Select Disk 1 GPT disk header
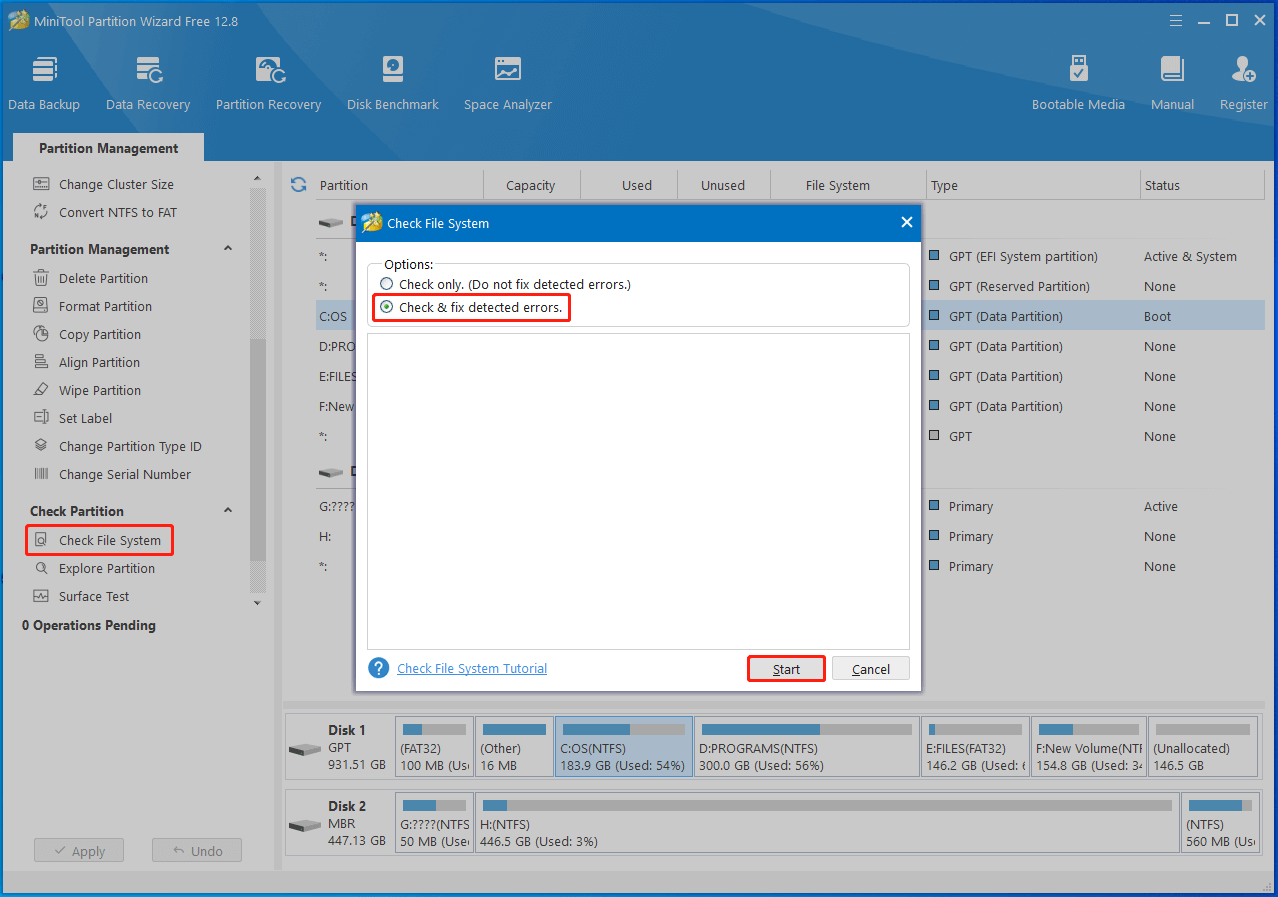The height and width of the screenshot is (897, 1278). click(339, 746)
